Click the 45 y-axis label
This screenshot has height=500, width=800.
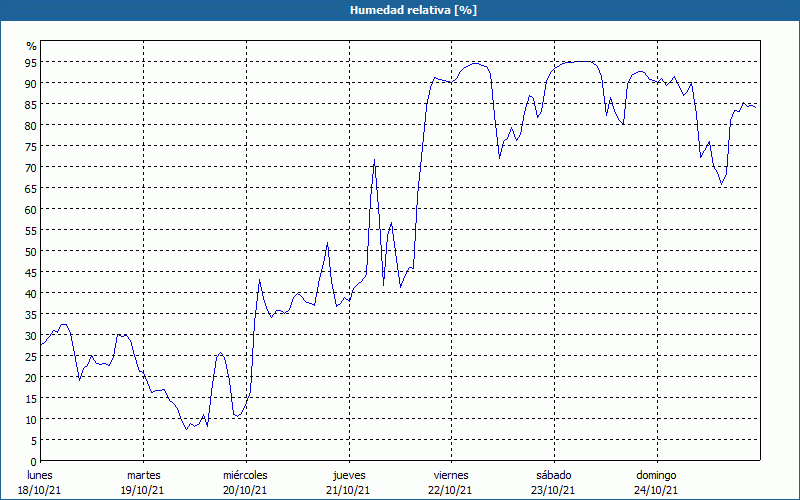[31, 272]
